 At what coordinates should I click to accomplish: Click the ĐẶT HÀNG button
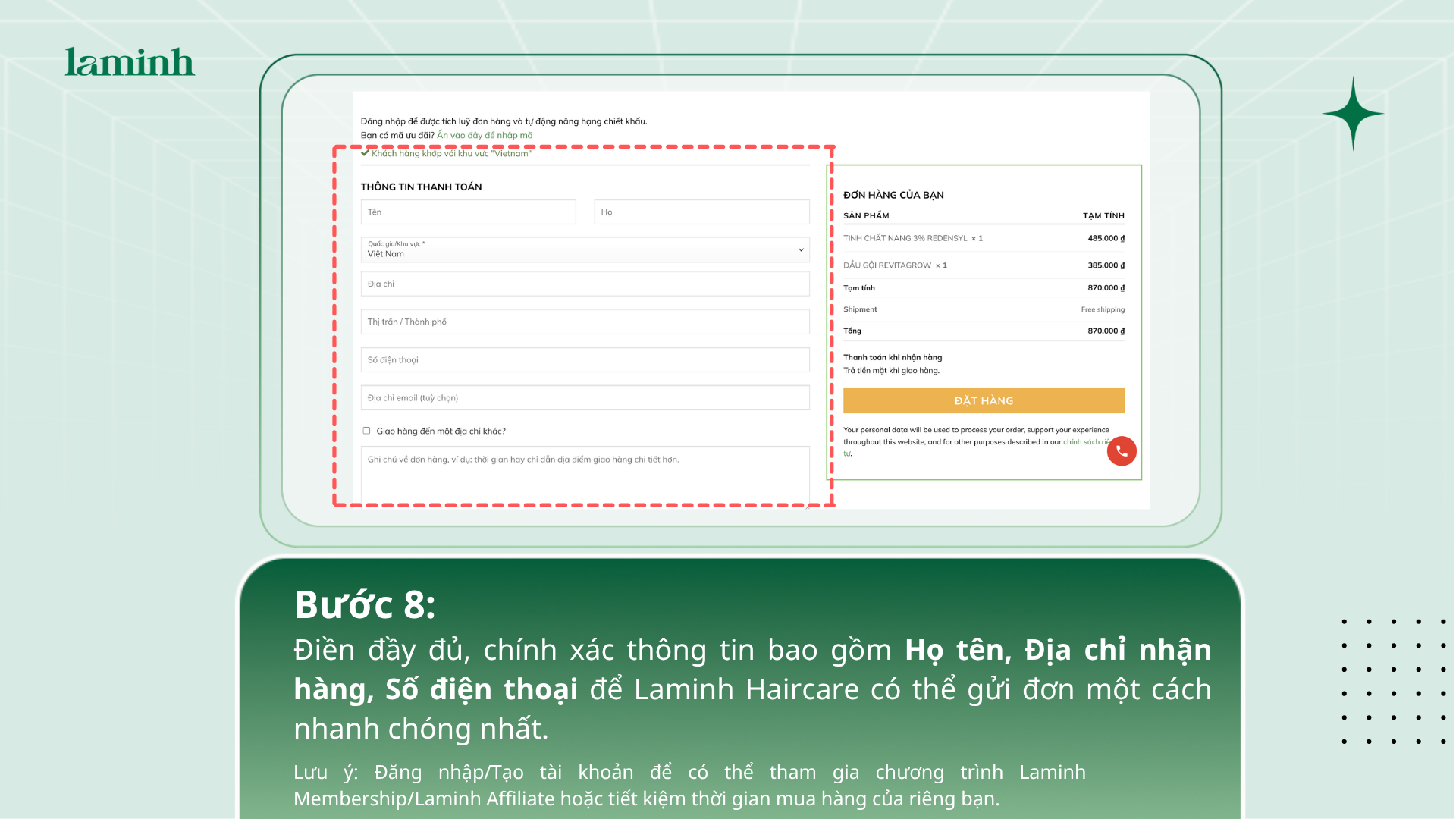[x=984, y=400]
